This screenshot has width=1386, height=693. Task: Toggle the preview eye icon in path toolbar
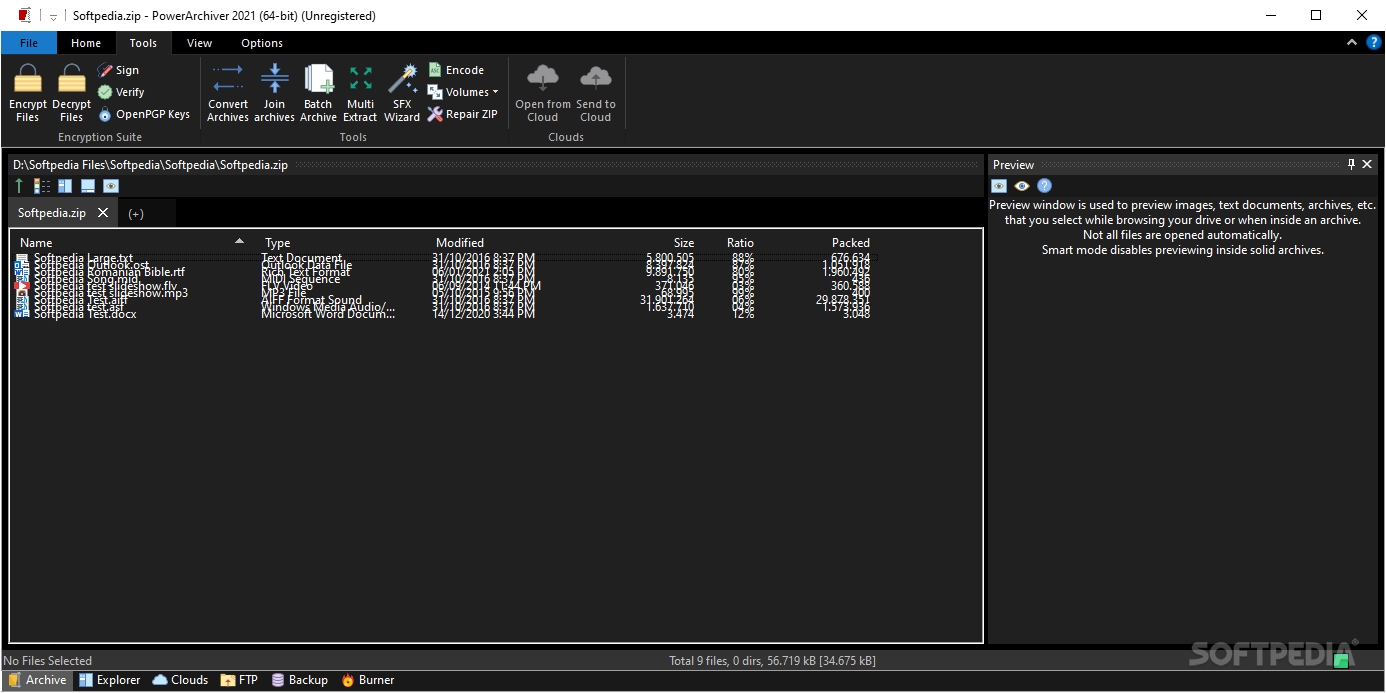coord(111,186)
